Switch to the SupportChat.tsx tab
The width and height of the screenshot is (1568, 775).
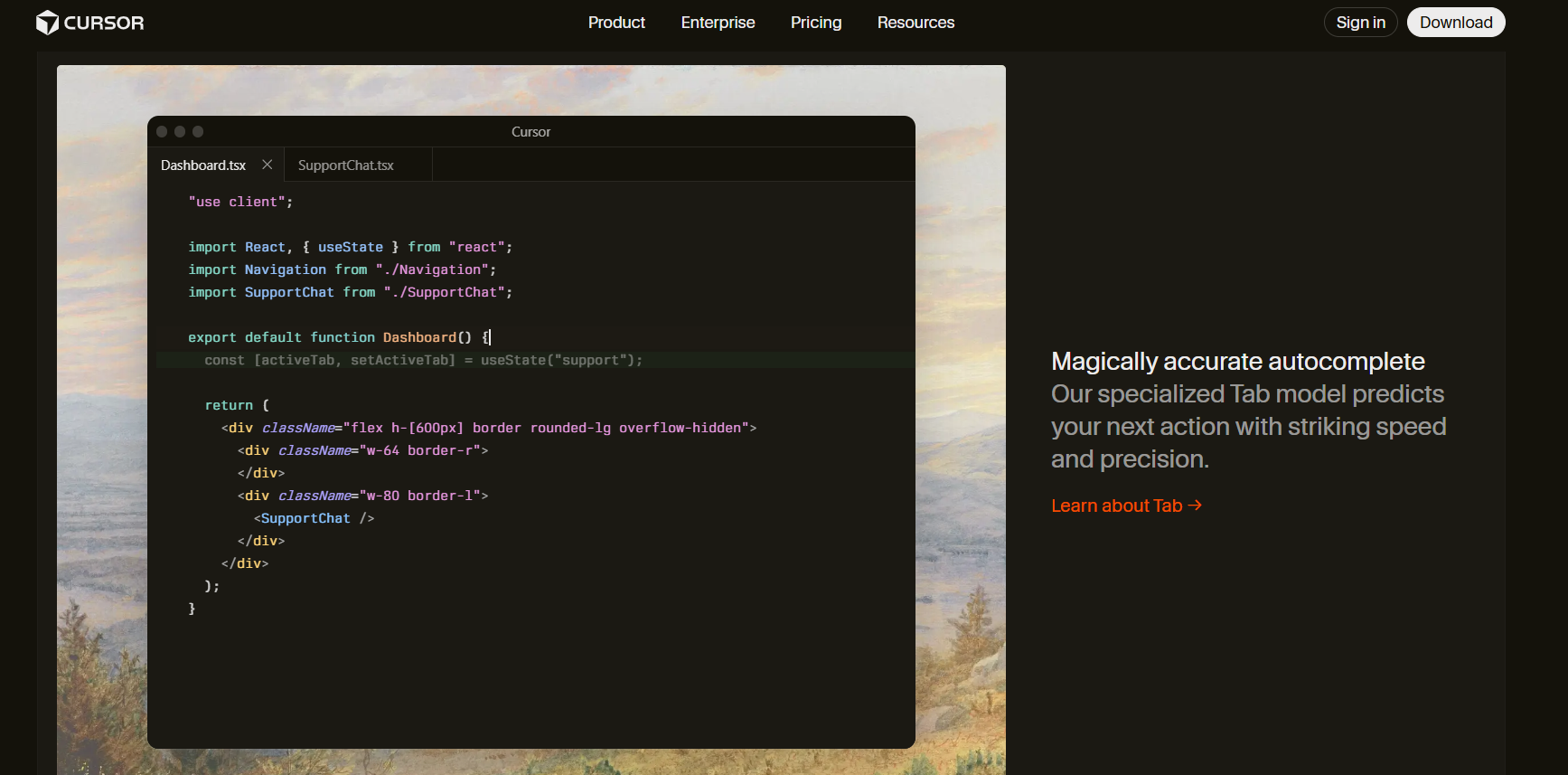346,165
